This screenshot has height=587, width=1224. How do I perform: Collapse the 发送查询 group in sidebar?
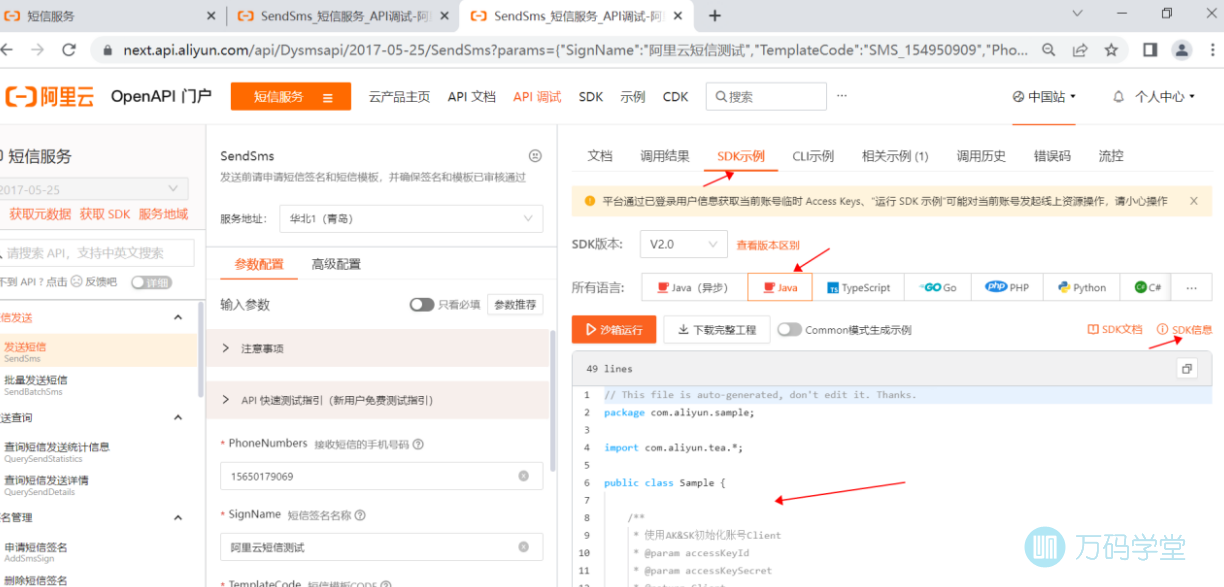(x=178, y=417)
